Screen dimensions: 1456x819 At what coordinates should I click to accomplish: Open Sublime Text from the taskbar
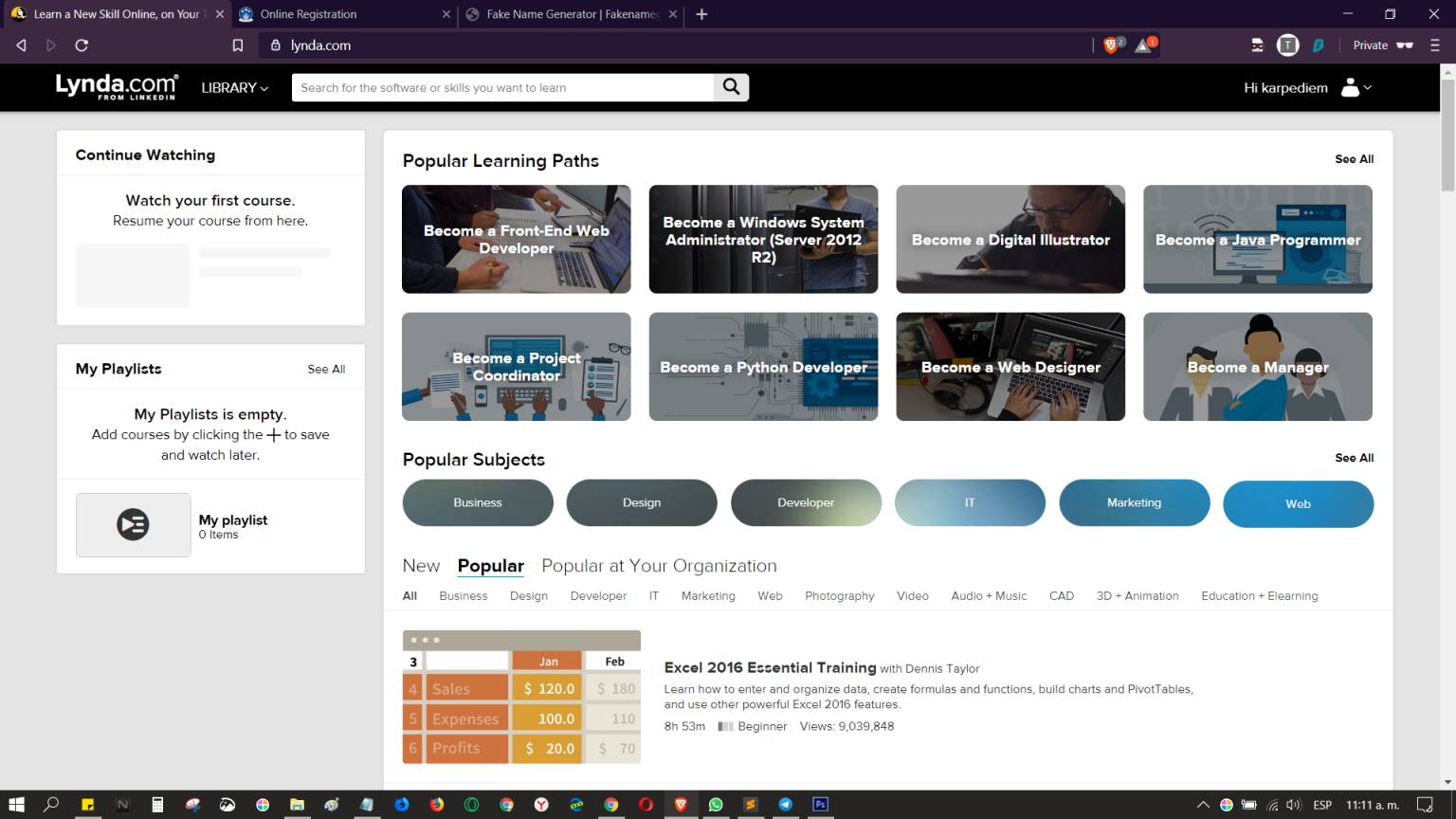(751, 805)
